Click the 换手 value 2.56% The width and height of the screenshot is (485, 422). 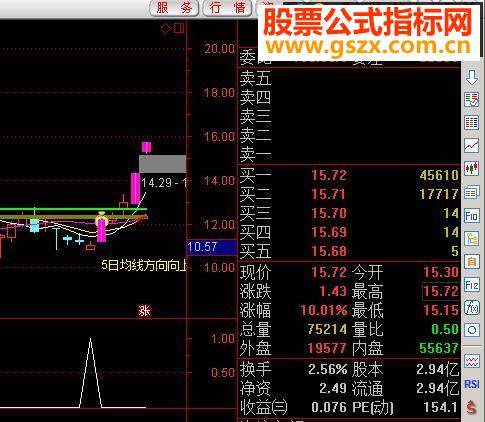coord(328,369)
